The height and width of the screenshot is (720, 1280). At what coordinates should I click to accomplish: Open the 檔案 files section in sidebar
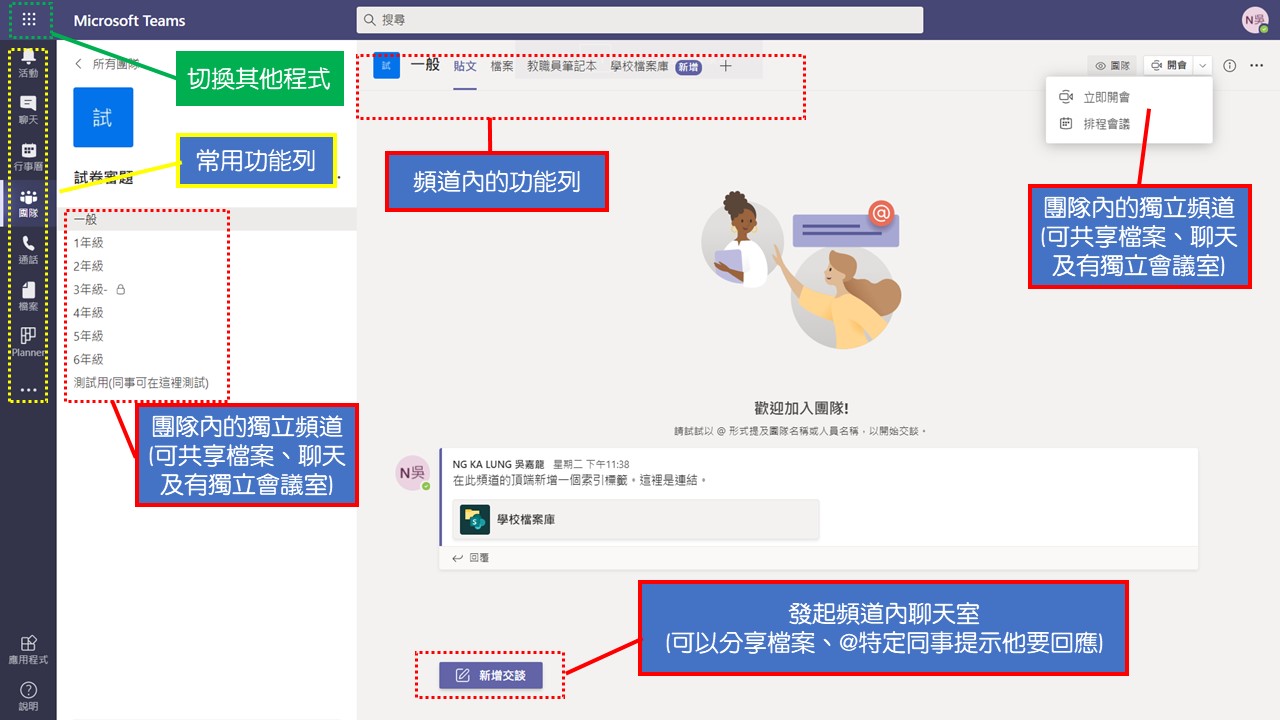tap(28, 297)
